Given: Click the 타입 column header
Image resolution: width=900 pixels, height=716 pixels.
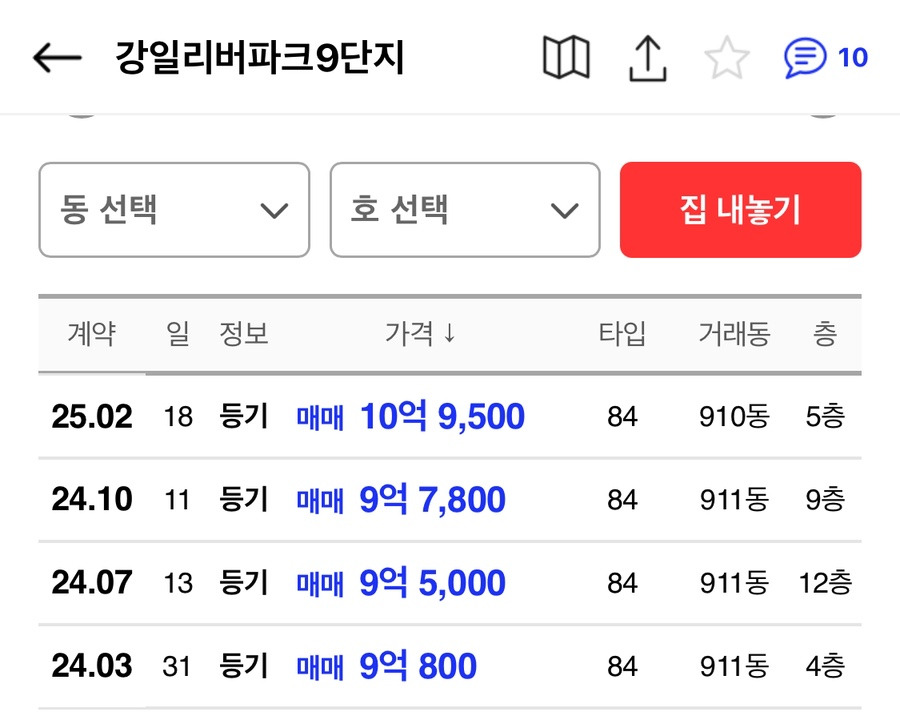Looking at the screenshot, I should tap(622, 333).
